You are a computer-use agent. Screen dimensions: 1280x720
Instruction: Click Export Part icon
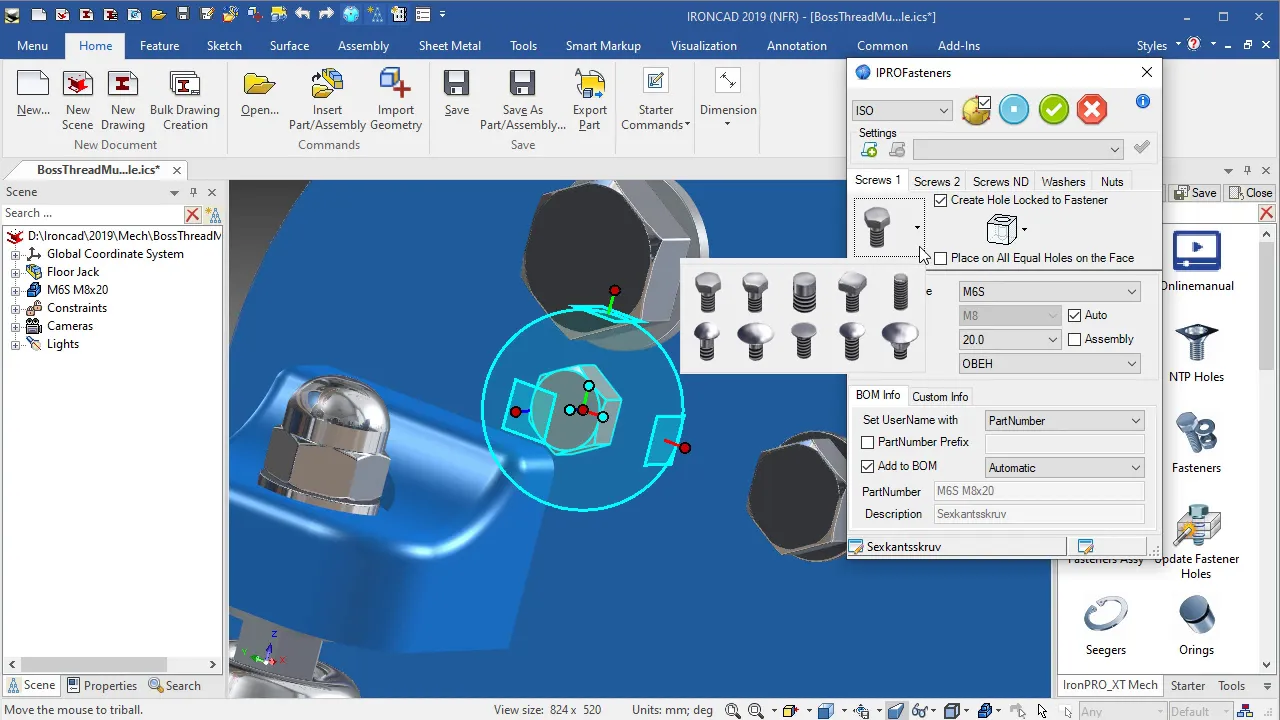[589, 85]
